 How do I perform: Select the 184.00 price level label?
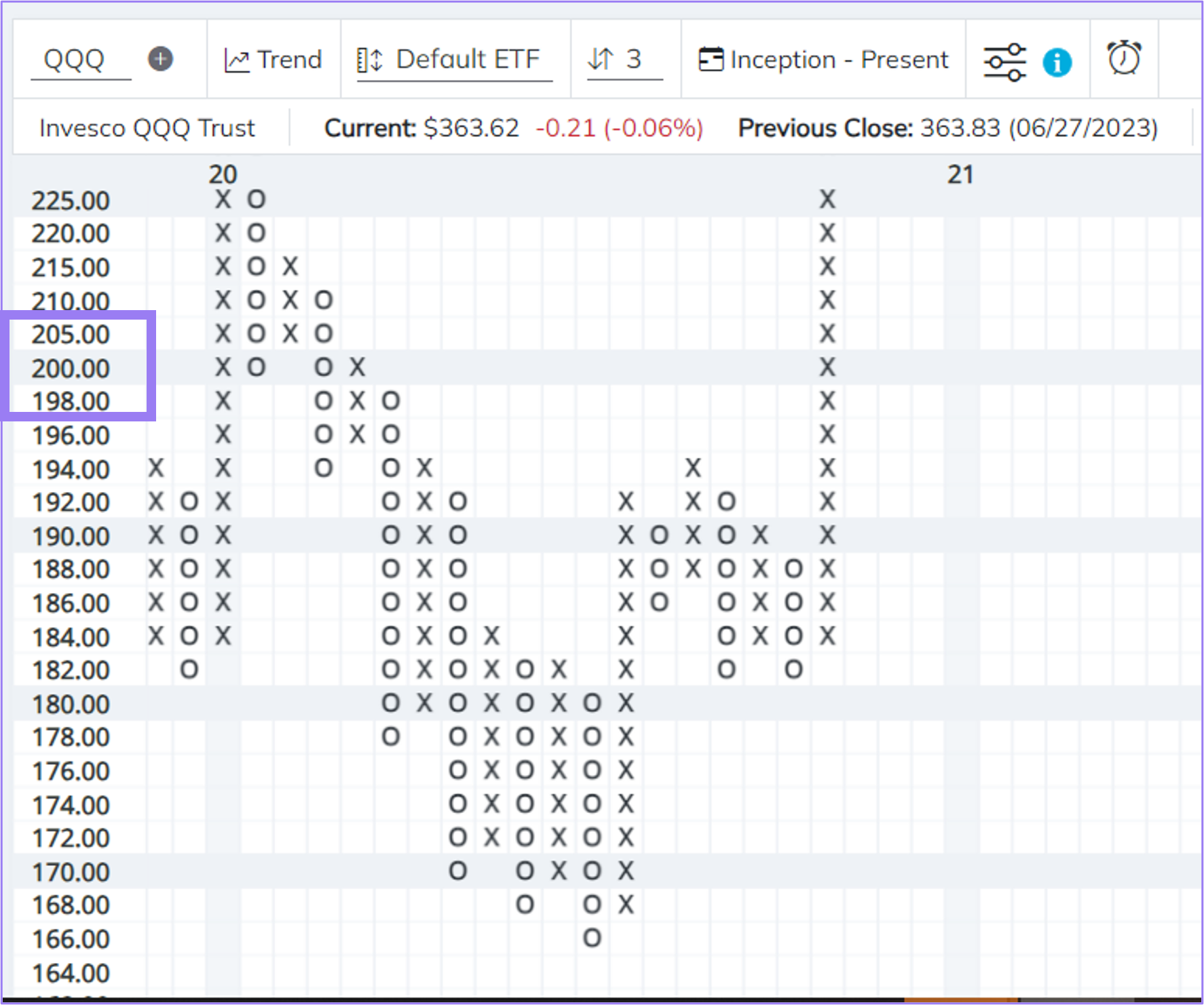(x=71, y=637)
